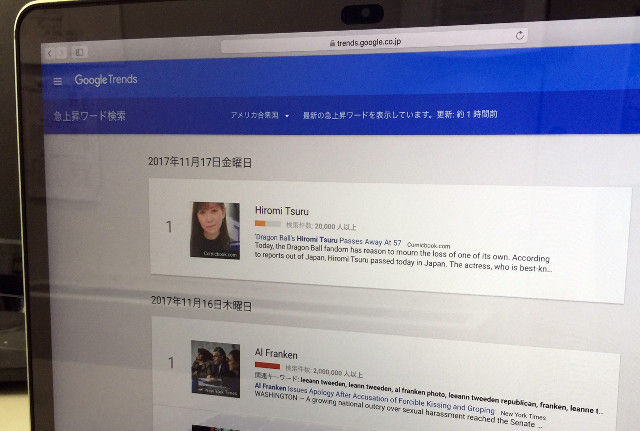Open the アメリカ合衆国 country dropdown
The image size is (640, 431).
260,116
